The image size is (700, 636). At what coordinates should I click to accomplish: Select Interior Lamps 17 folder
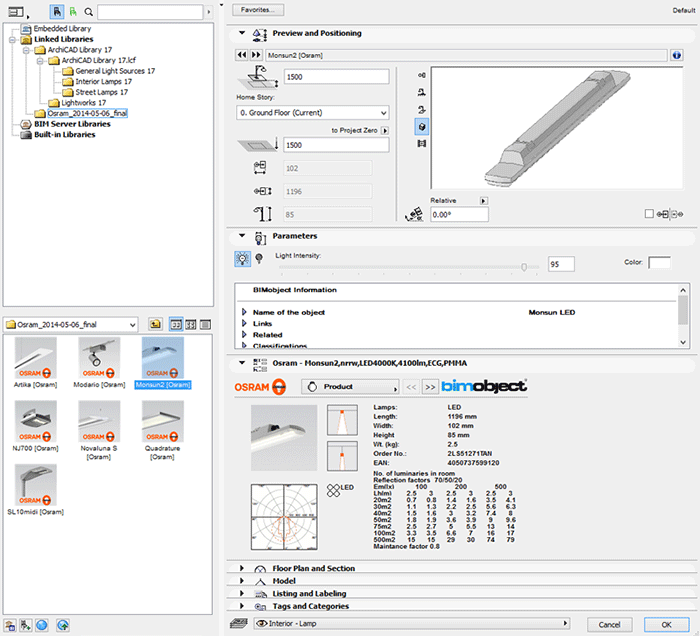tap(104, 82)
